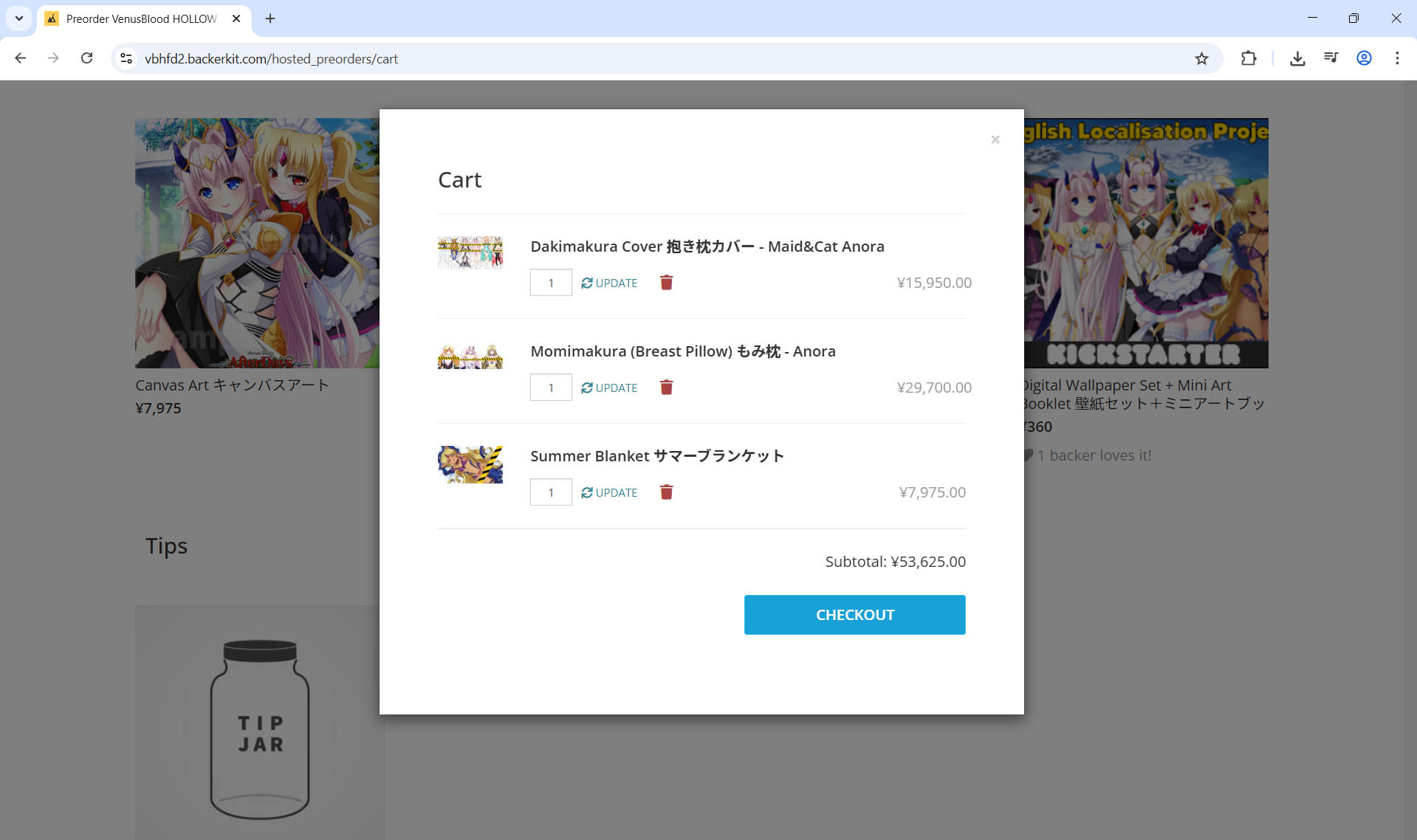The image size is (1417, 840).
Task: Open the Chrome downloads icon
Action: pos(1297,58)
